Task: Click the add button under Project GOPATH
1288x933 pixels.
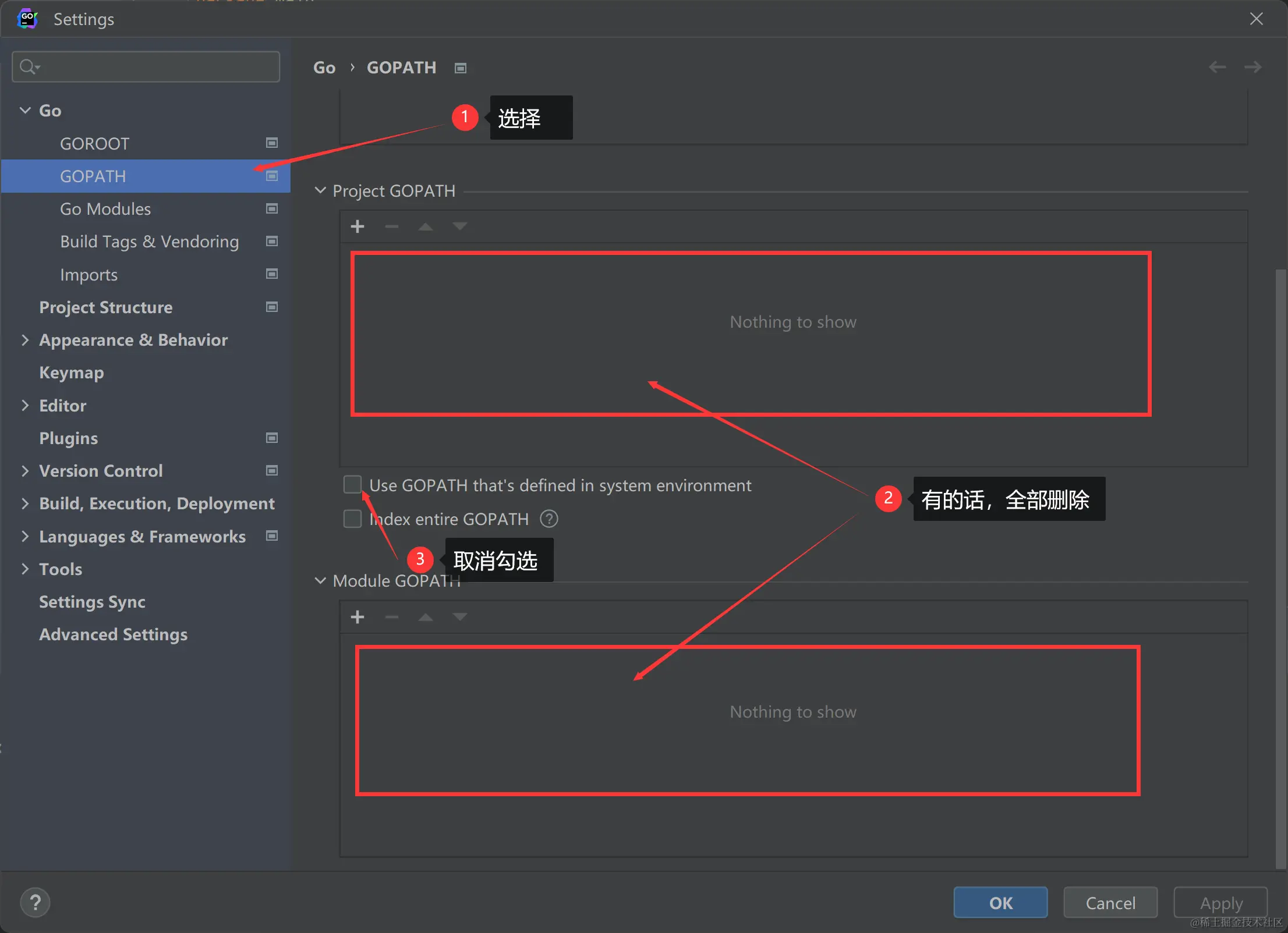Action: pyautogui.click(x=358, y=226)
